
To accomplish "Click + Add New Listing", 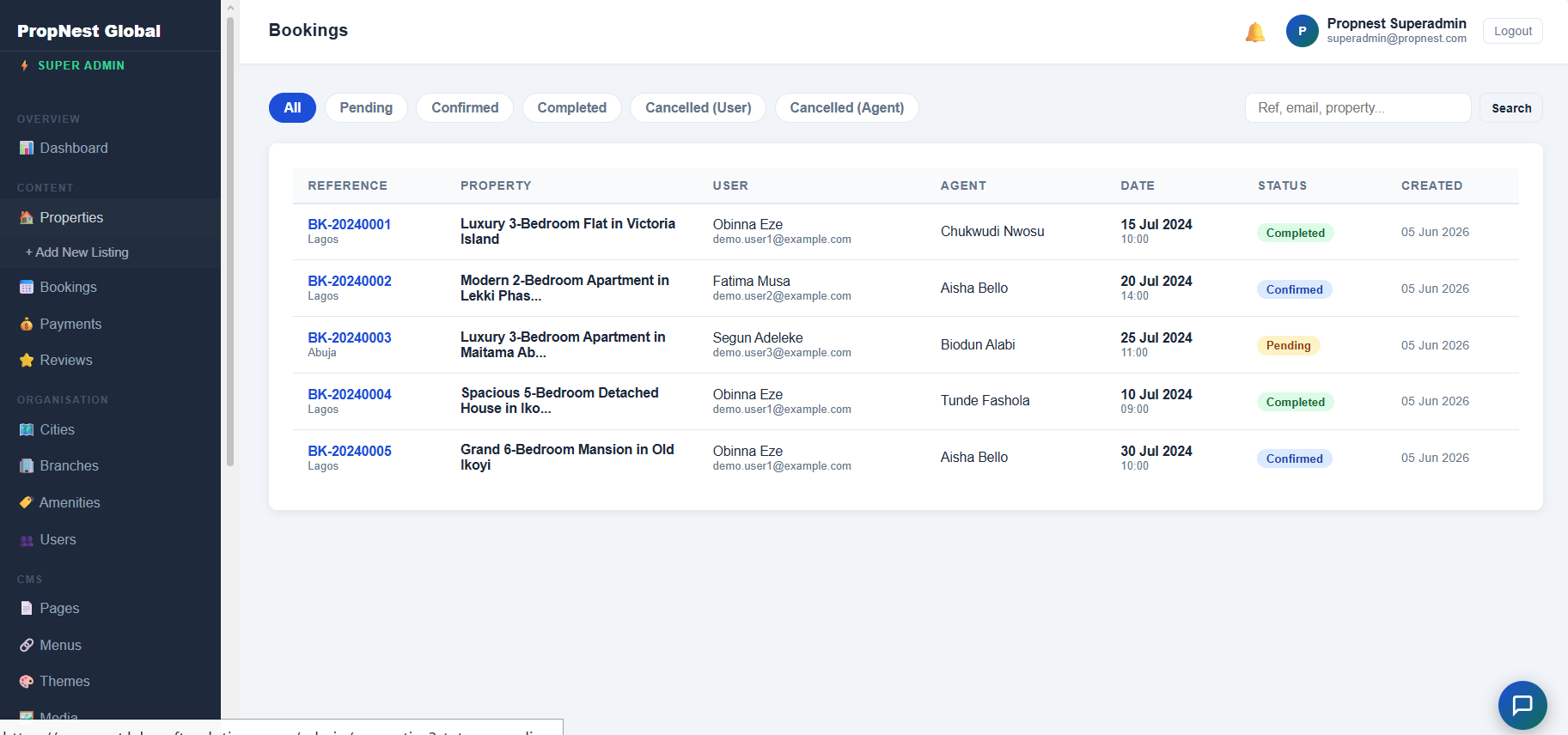I will click(x=110, y=252).
